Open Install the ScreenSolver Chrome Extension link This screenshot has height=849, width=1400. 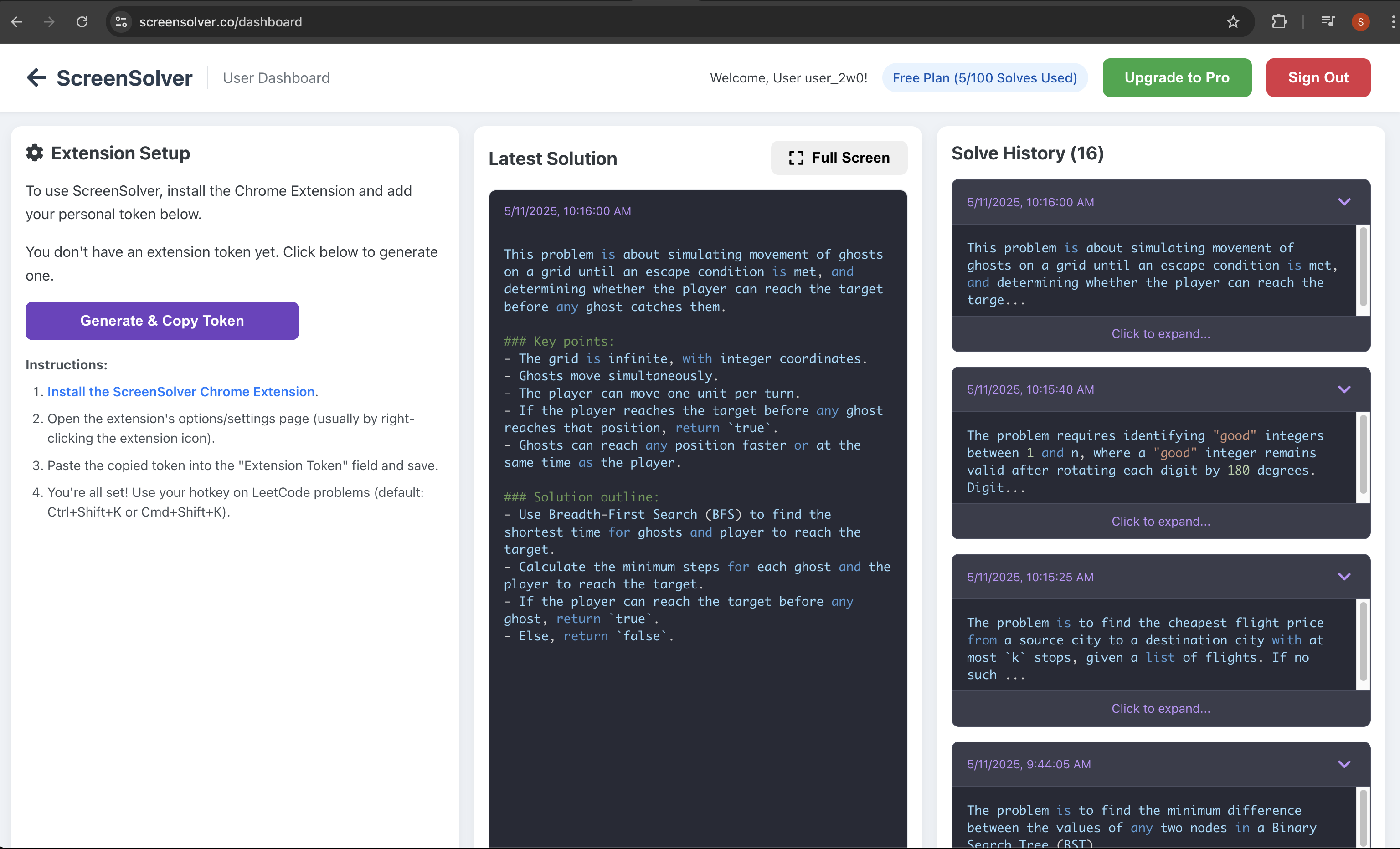point(180,391)
